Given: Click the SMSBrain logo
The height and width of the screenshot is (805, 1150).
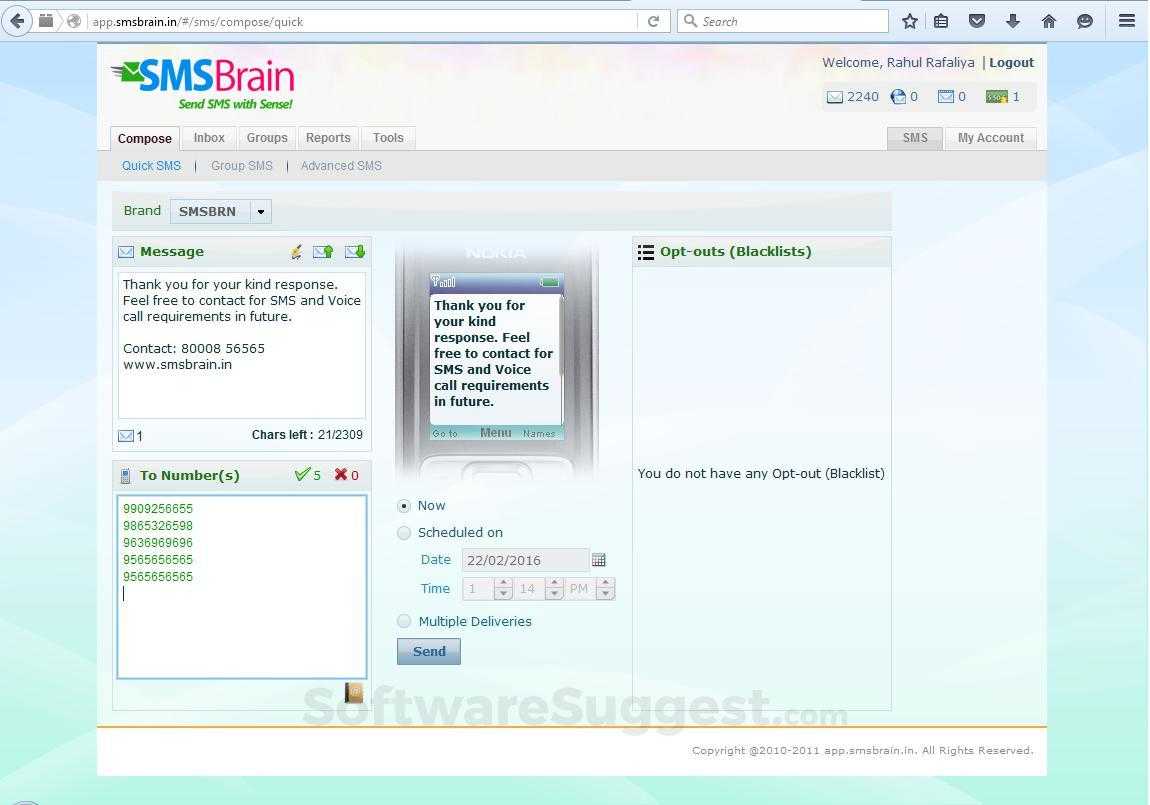Looking at the screenshot, I should tap(203, 84).
